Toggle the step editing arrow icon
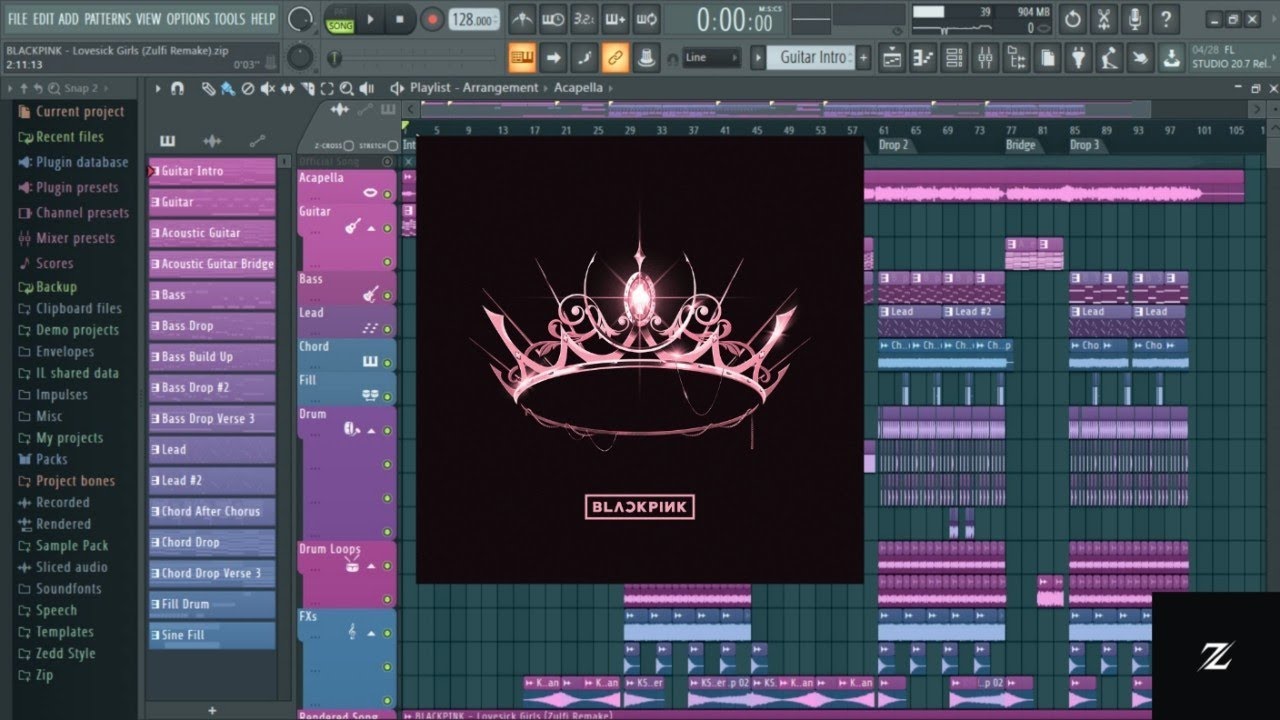 553,57
